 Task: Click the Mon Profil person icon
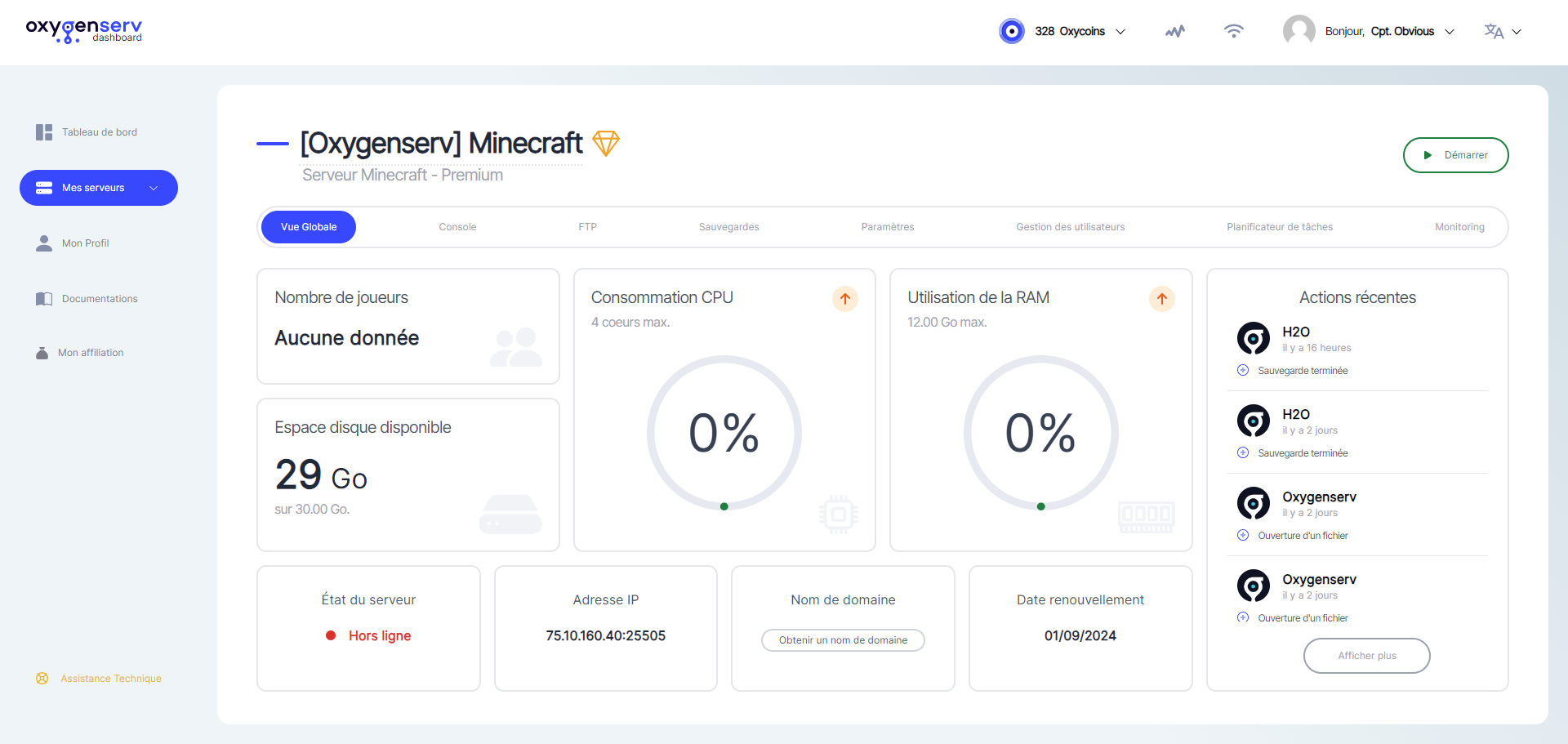pyautogui.click(x=44, y=243)
